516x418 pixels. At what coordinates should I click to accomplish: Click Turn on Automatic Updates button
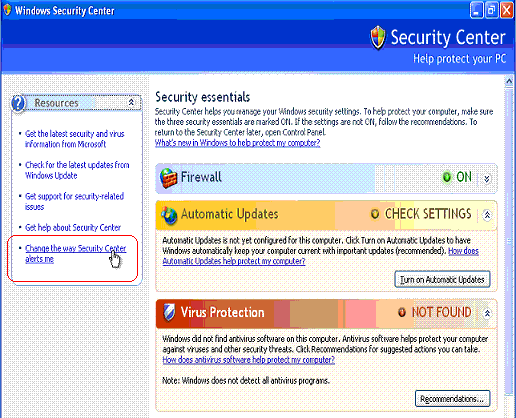(x=442, y=279)
